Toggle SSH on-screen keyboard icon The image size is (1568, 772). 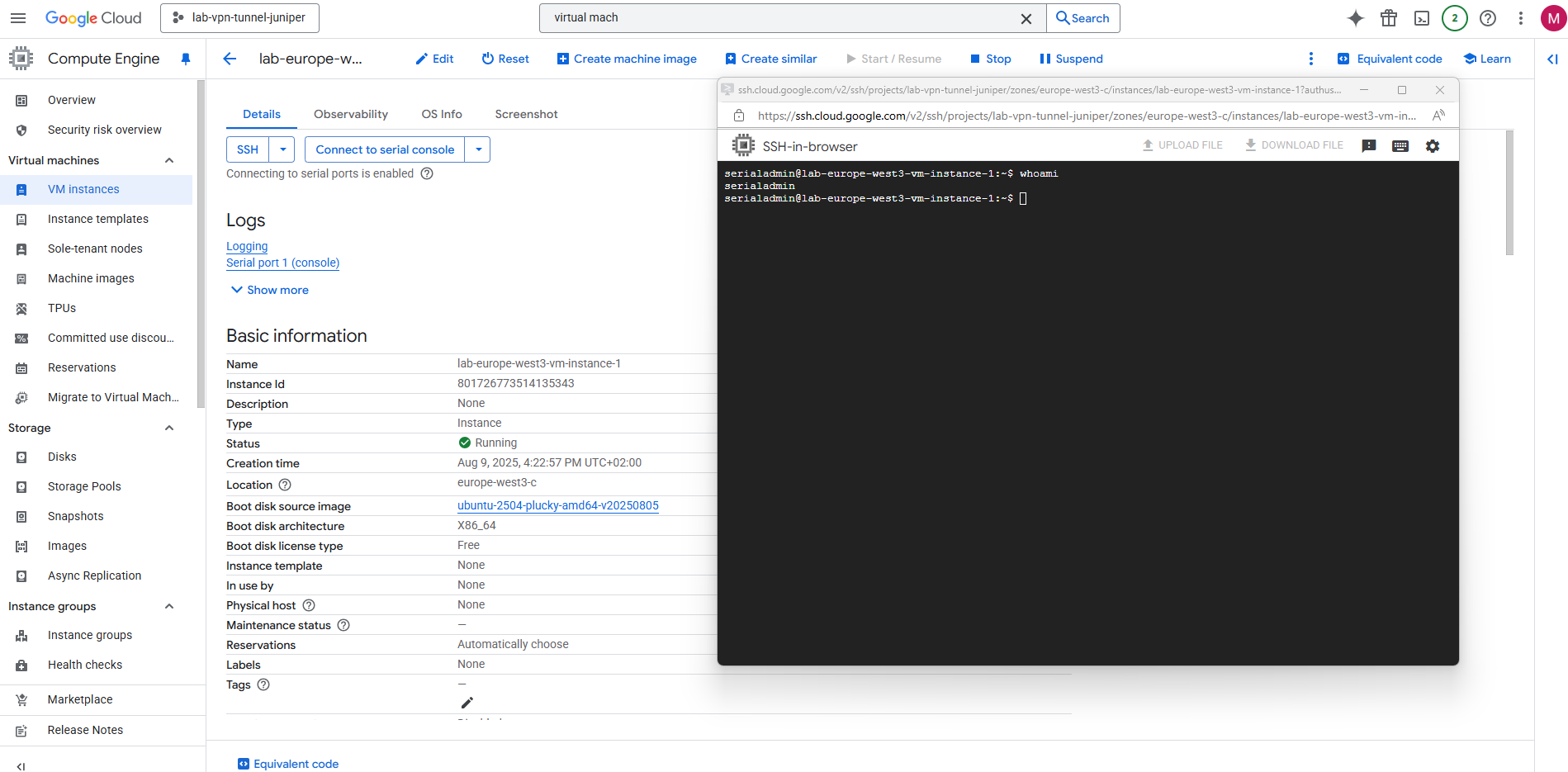[1400, 146]
